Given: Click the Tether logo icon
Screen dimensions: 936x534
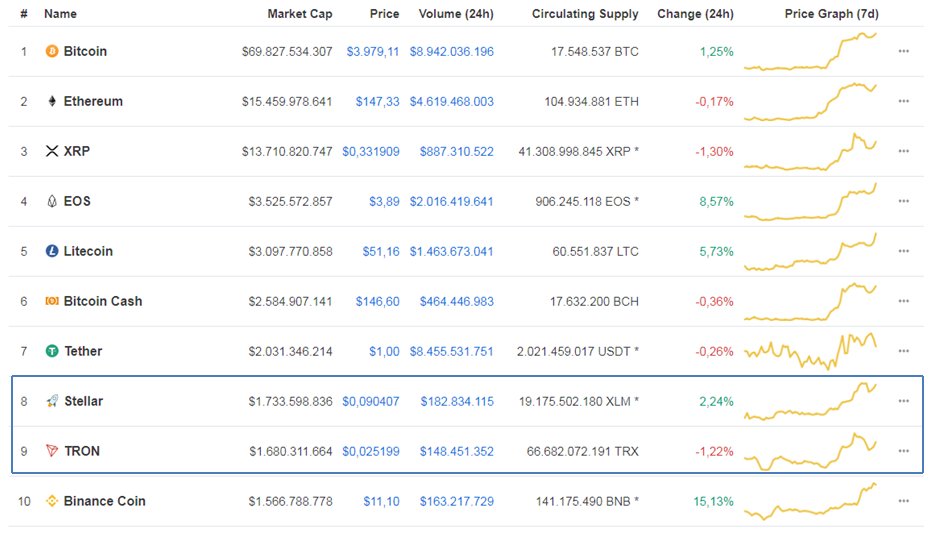Looking at the screenshot, I should coord(52,351).
